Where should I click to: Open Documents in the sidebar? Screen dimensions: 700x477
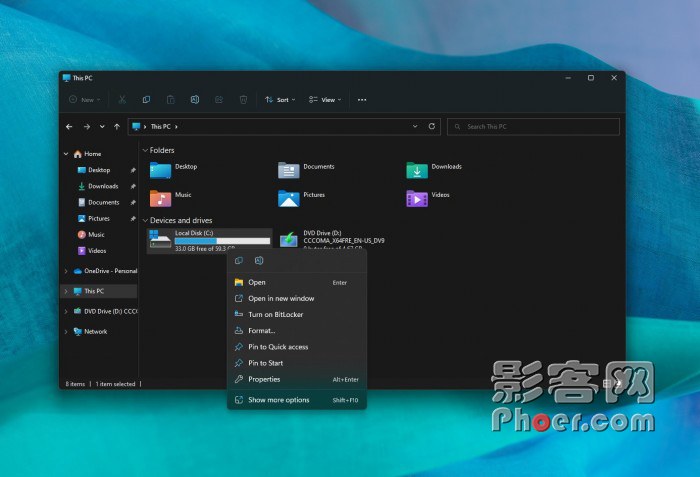point(104,202)
